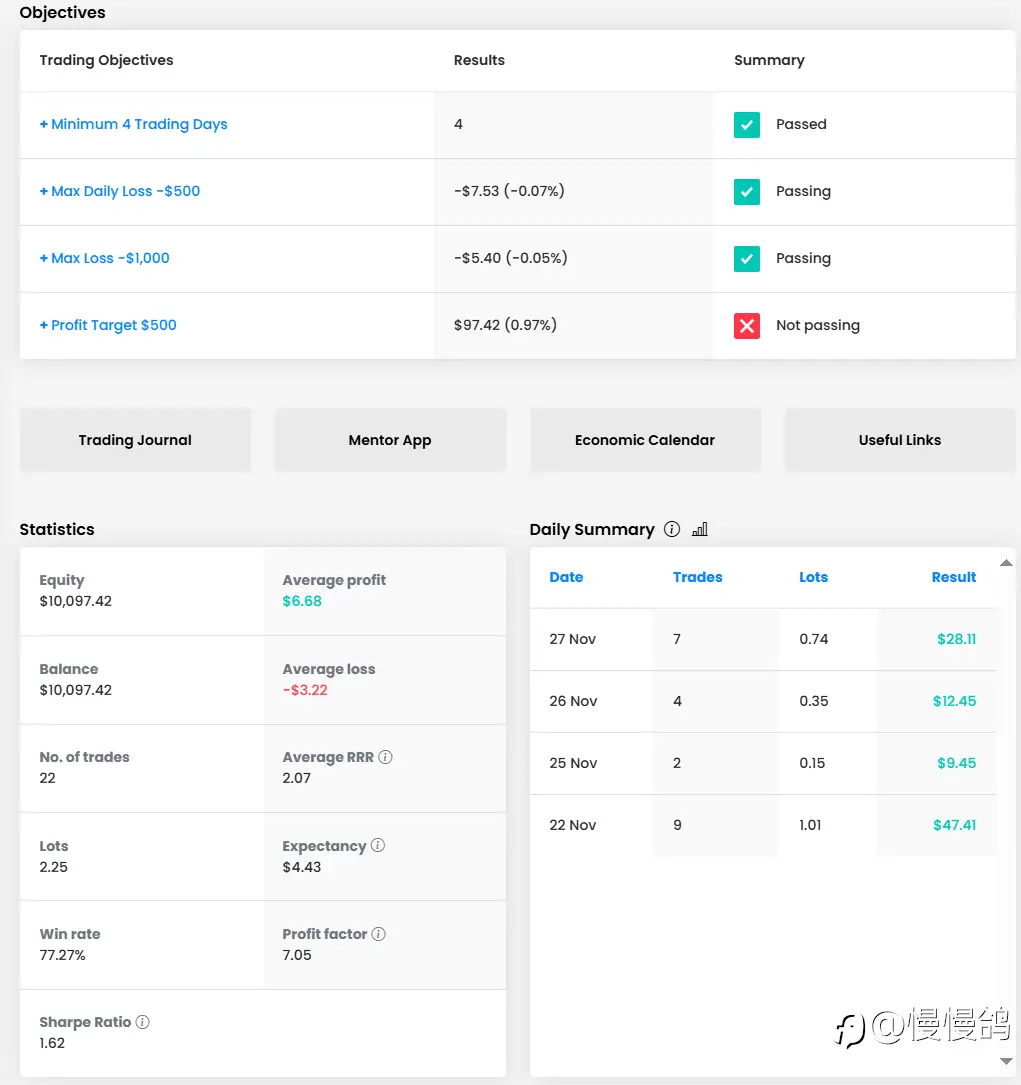Click info icon next to Sharpe Ratio

click(x=142, y=1022)
